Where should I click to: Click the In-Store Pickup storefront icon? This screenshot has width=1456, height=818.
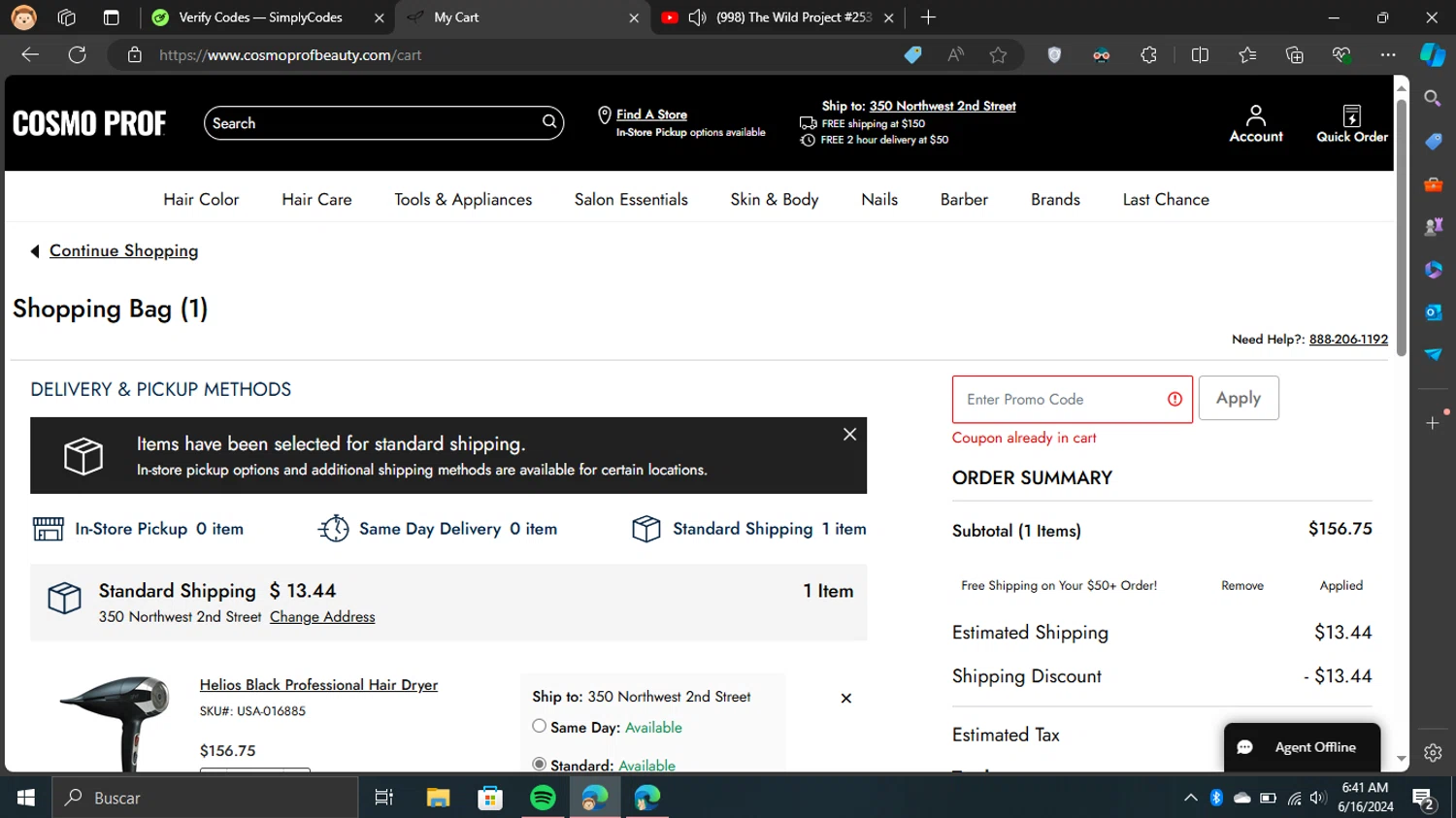[x=48, y=529]
